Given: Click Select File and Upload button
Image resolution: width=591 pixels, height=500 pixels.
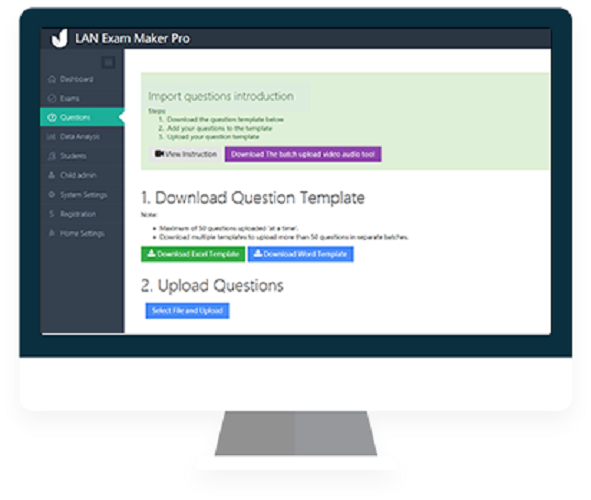Looking at the screenshot, I should pos(187,311).
